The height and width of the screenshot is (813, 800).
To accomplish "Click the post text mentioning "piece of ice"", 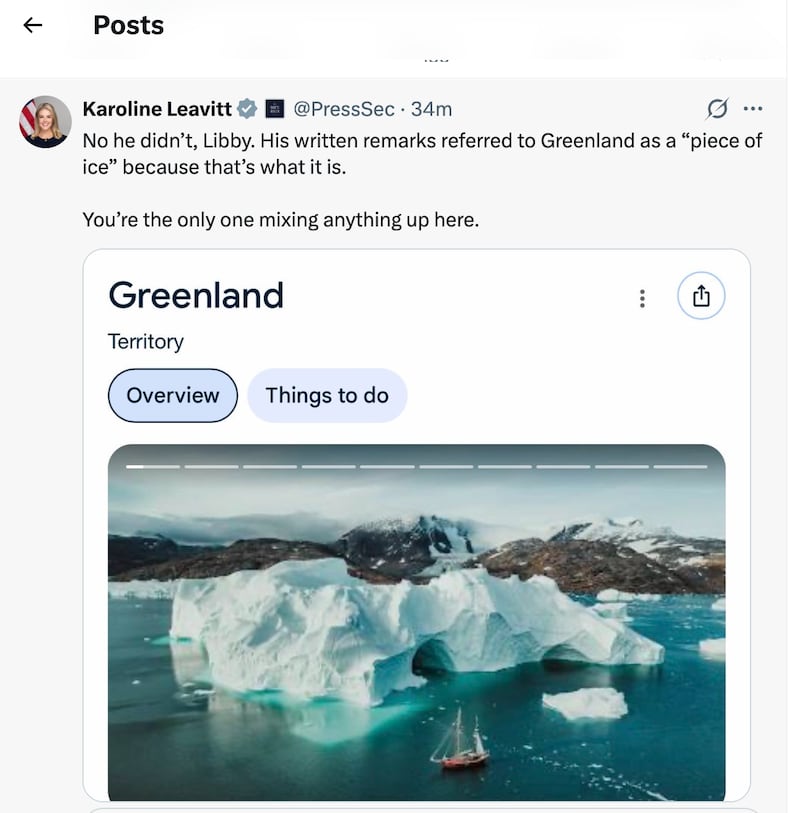I will point(421,153).
